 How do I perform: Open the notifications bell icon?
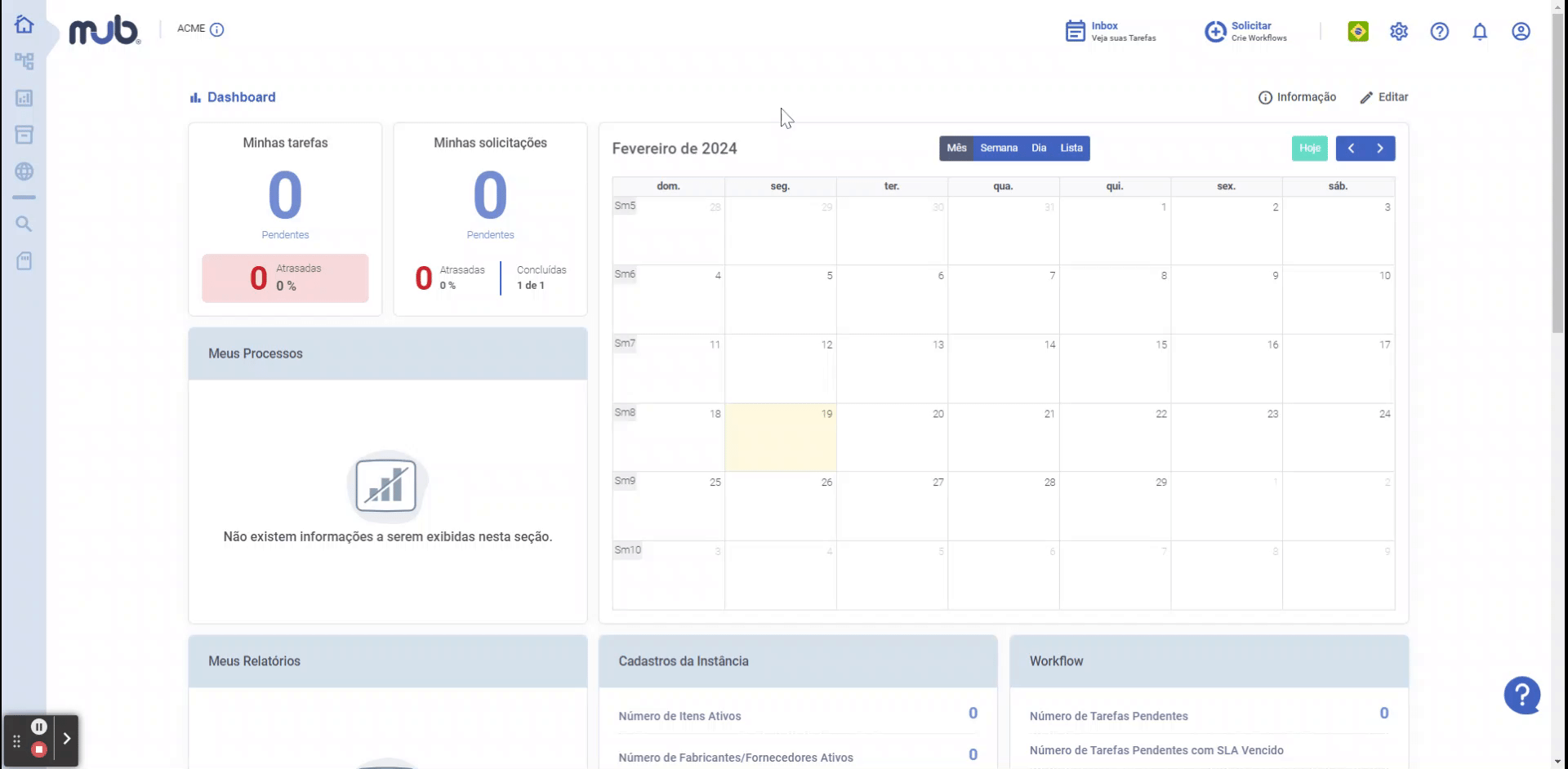coord(1480,31)
